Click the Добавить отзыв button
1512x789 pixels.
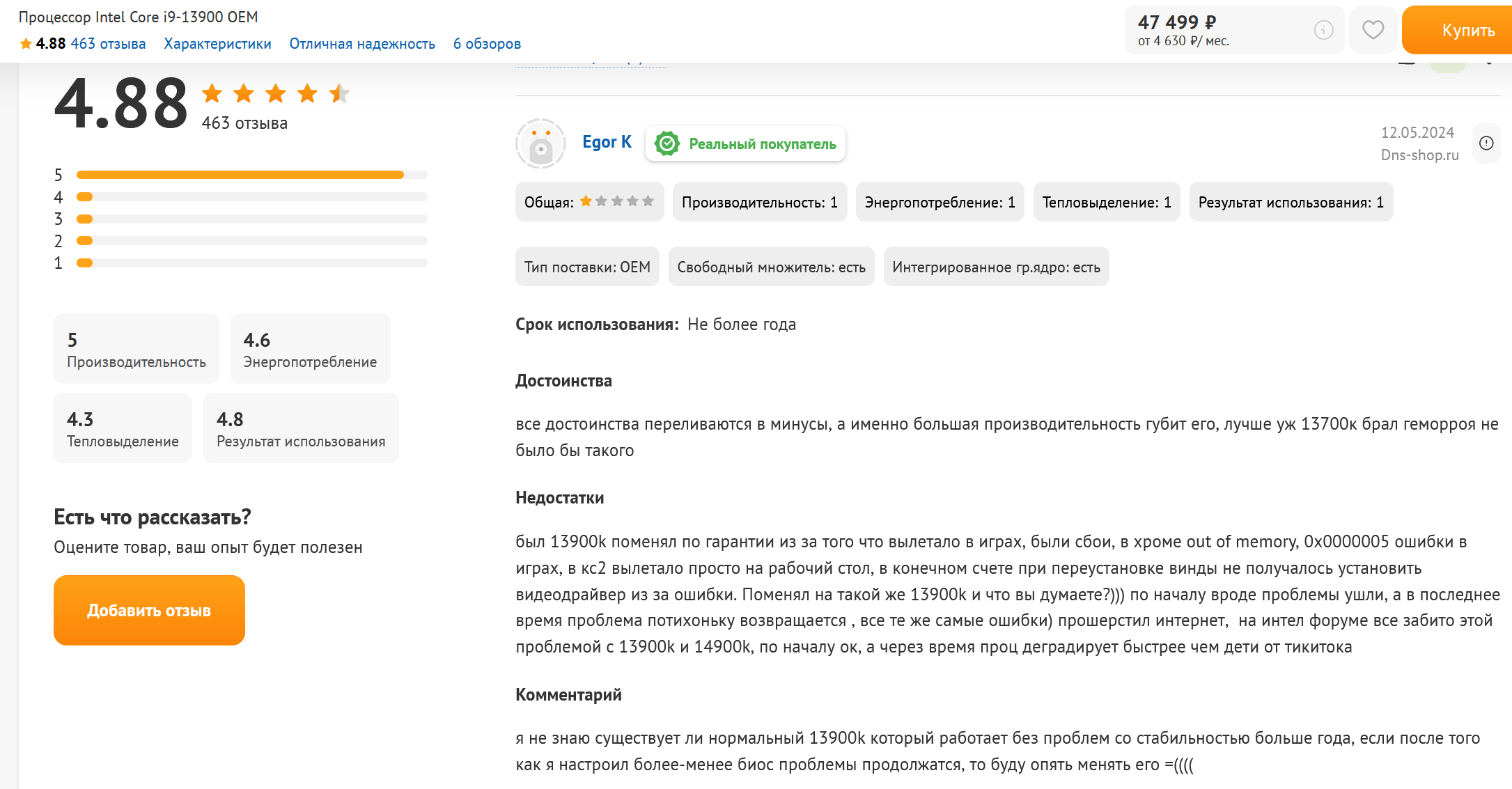pyautogui.click(x=149, y=610)
